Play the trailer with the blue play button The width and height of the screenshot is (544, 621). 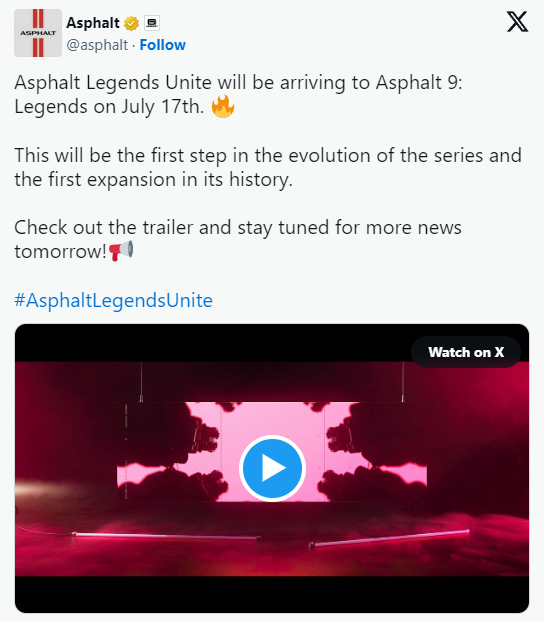point(272,468)
